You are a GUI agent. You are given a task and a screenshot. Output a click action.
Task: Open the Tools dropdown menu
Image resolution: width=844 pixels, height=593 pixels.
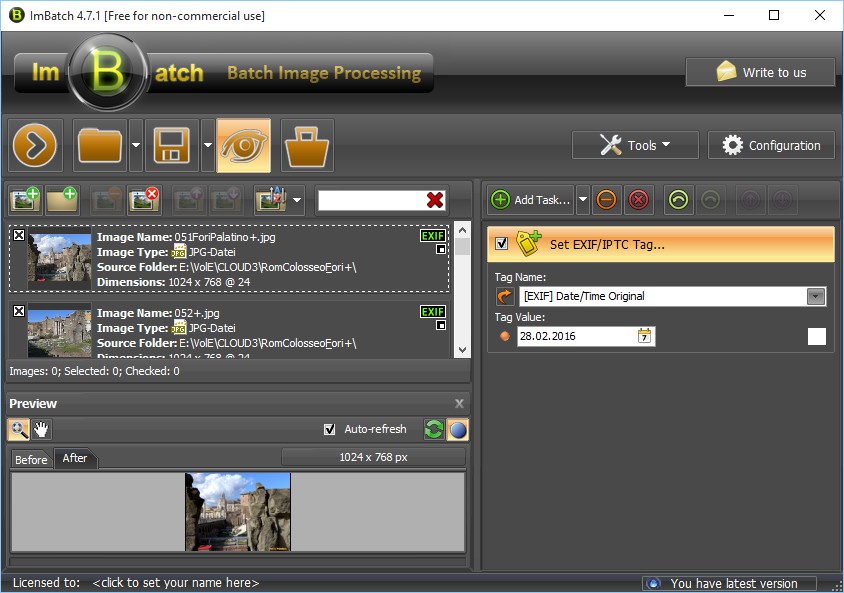point(635,145)
